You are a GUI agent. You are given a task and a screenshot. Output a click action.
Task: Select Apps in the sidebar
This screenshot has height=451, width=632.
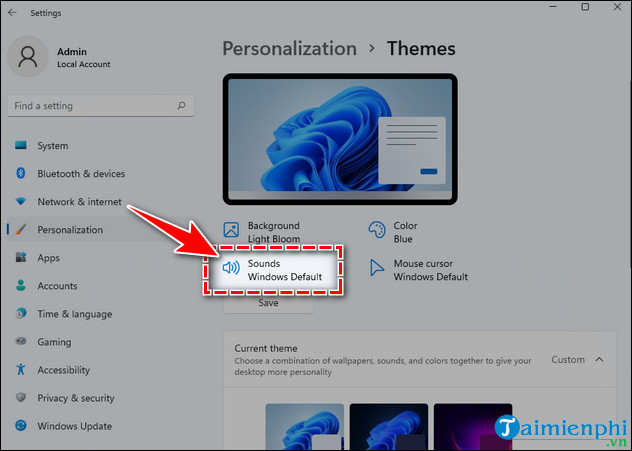coord(100,258)
